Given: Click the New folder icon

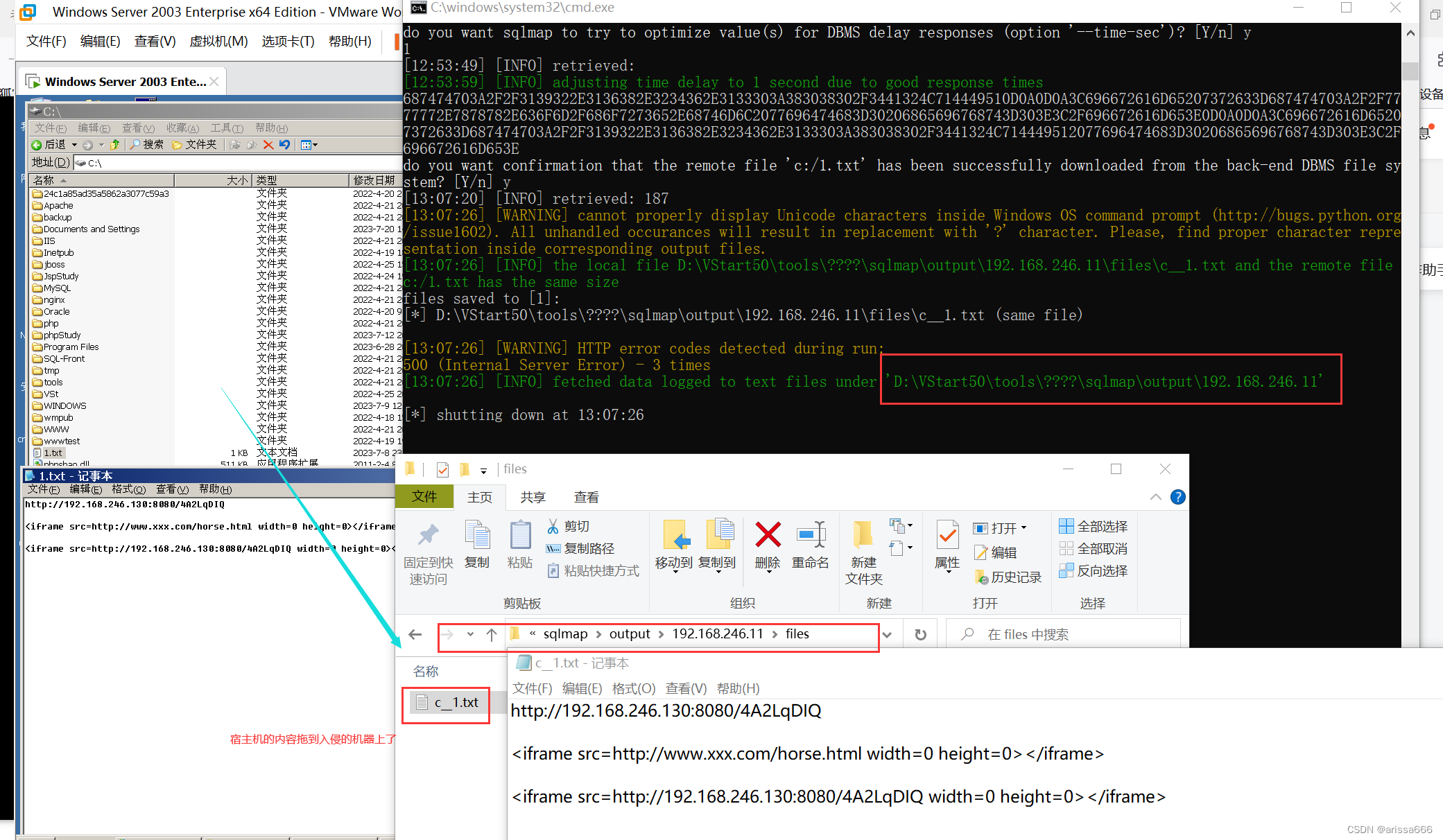Looking at the screenshot, I should click(x=863, y=535).
